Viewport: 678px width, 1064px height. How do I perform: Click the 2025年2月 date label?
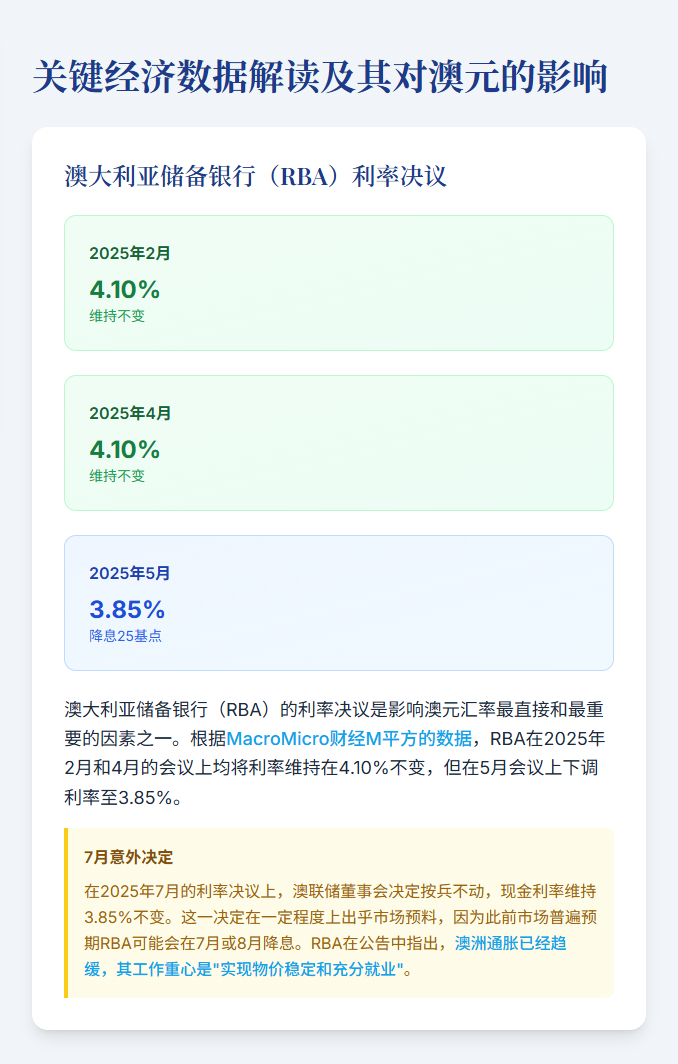coord(130,253)
